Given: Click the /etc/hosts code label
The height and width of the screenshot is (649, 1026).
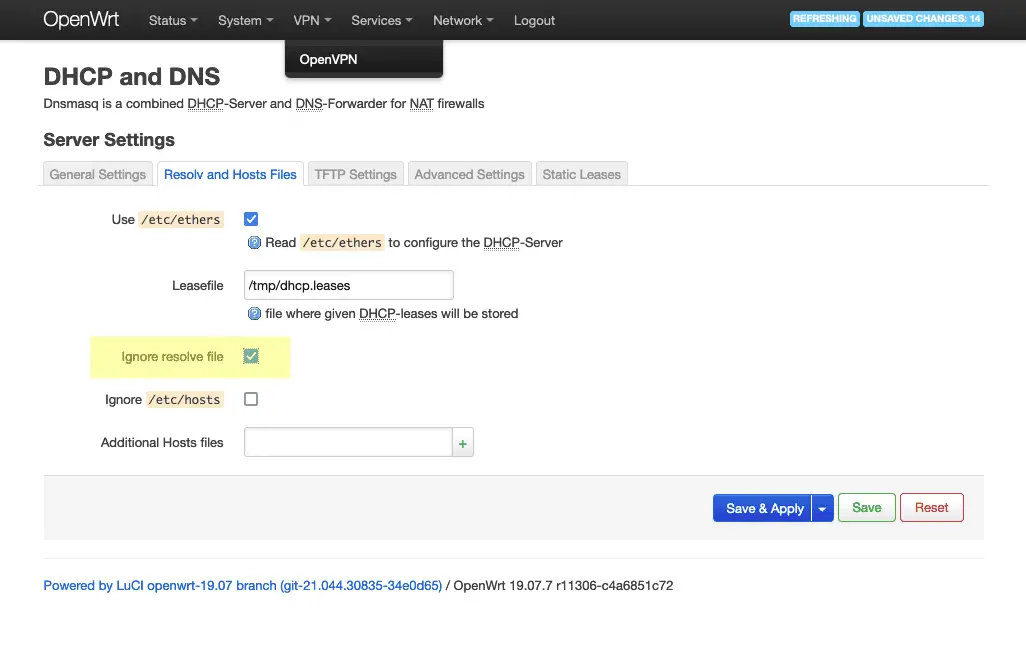Looking at the screenshot, I should 185,400.
